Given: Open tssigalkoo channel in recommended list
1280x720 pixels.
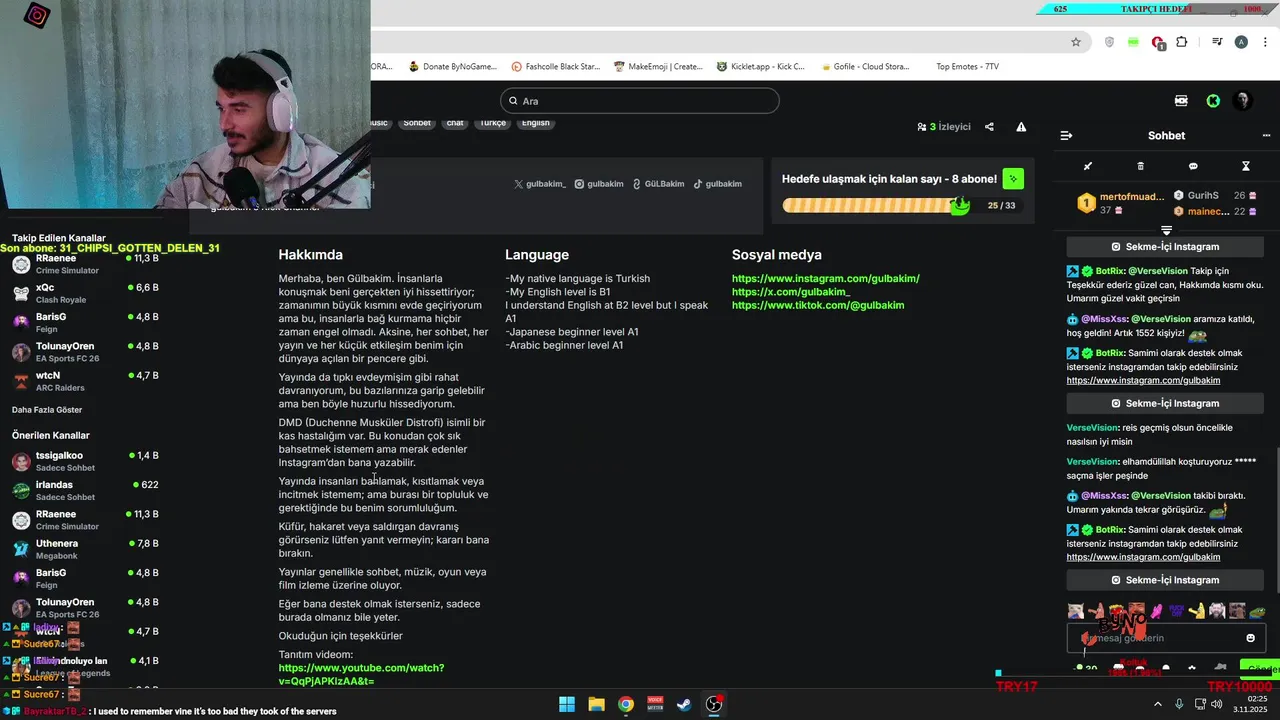Looking at the screenshot, I should (85, 461).
